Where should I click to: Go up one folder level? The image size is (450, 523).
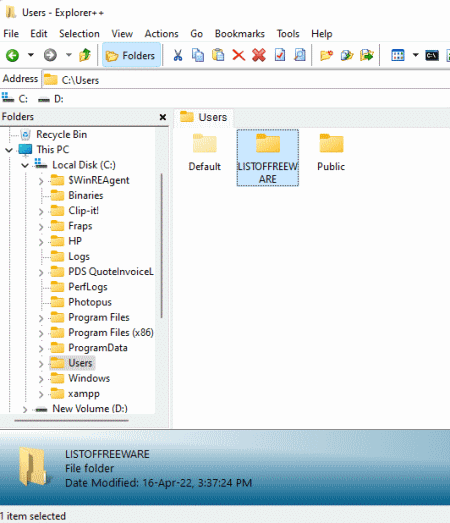pos(85,55)
